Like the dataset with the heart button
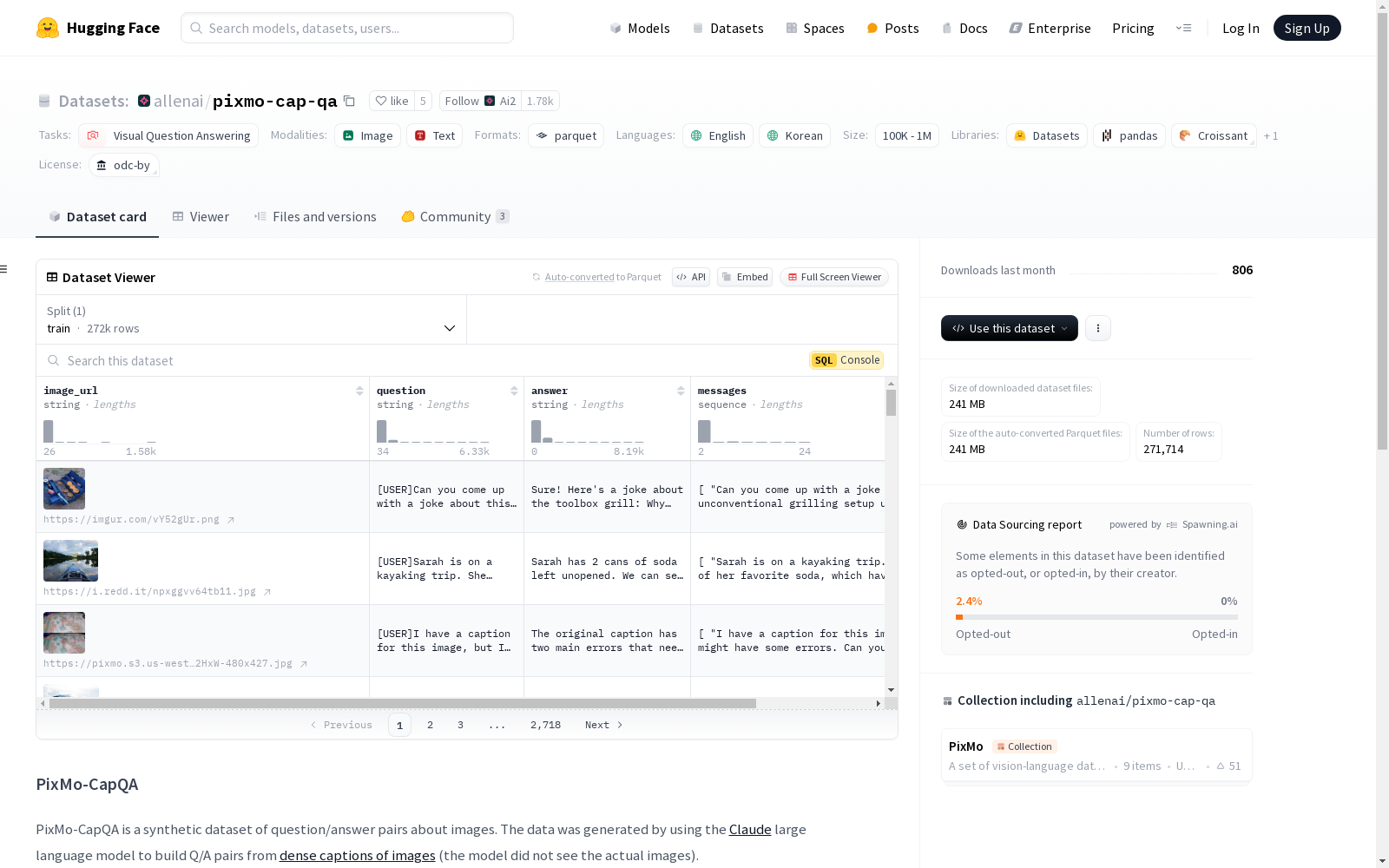Screen dimensions: 1389x868 (x=392, y=101)
